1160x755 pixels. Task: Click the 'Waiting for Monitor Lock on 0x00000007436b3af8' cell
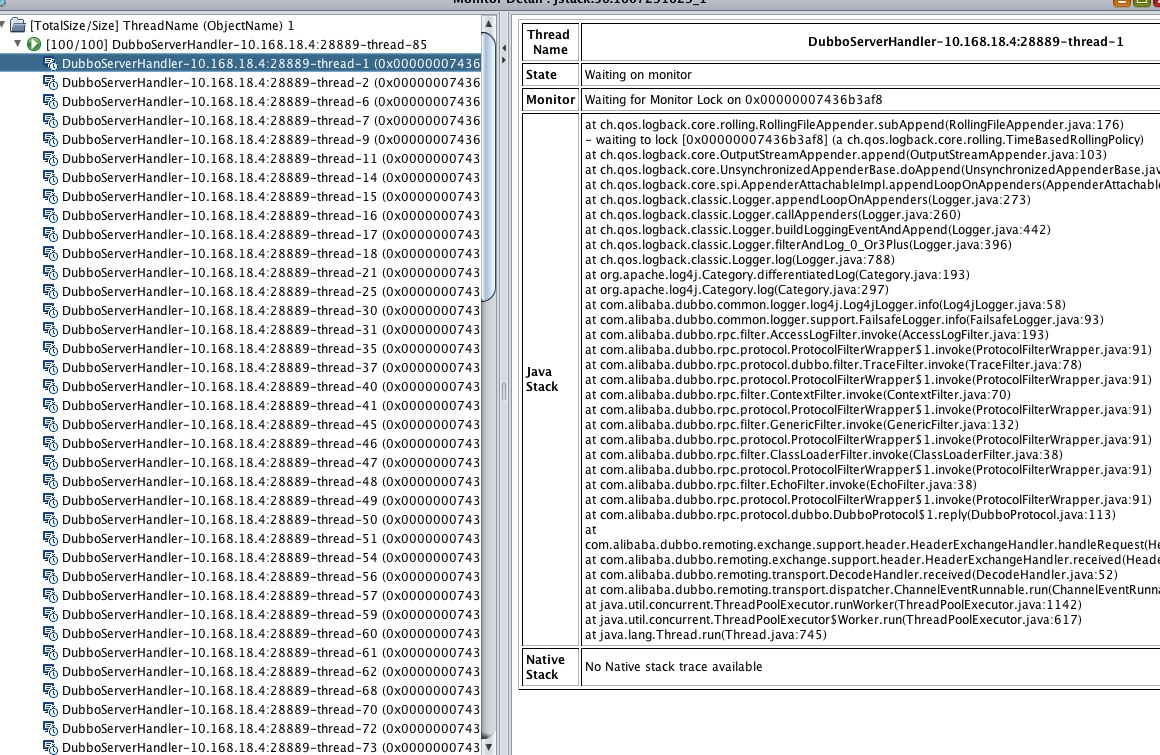[x=733, y=100]
